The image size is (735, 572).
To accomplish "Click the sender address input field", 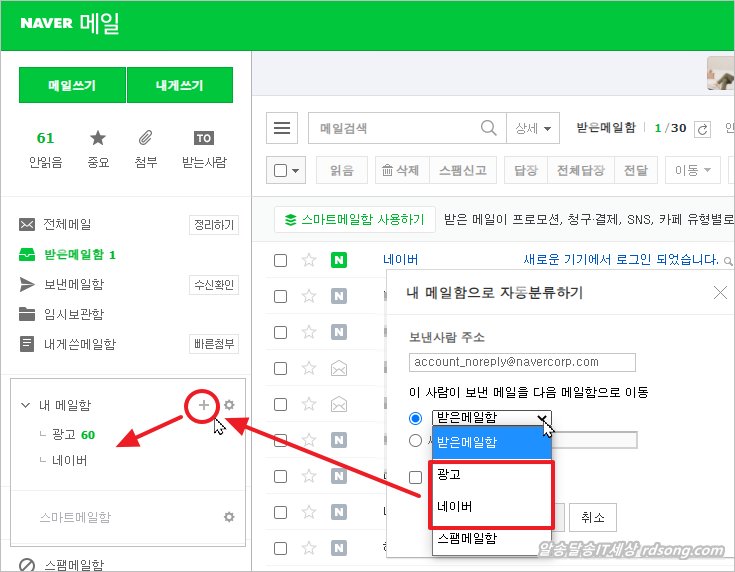I will click(522, 362).
